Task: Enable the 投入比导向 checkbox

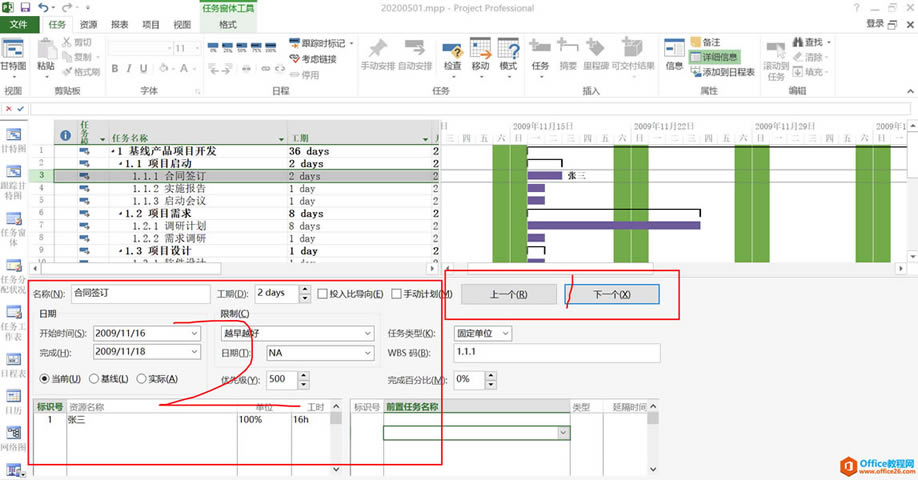Action: tap(322, 294)
